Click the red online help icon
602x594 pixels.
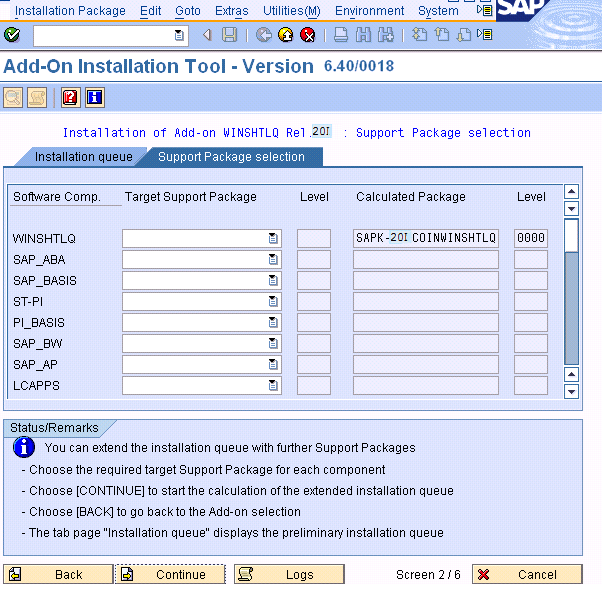pyautogui.click(x=71, y=98)
